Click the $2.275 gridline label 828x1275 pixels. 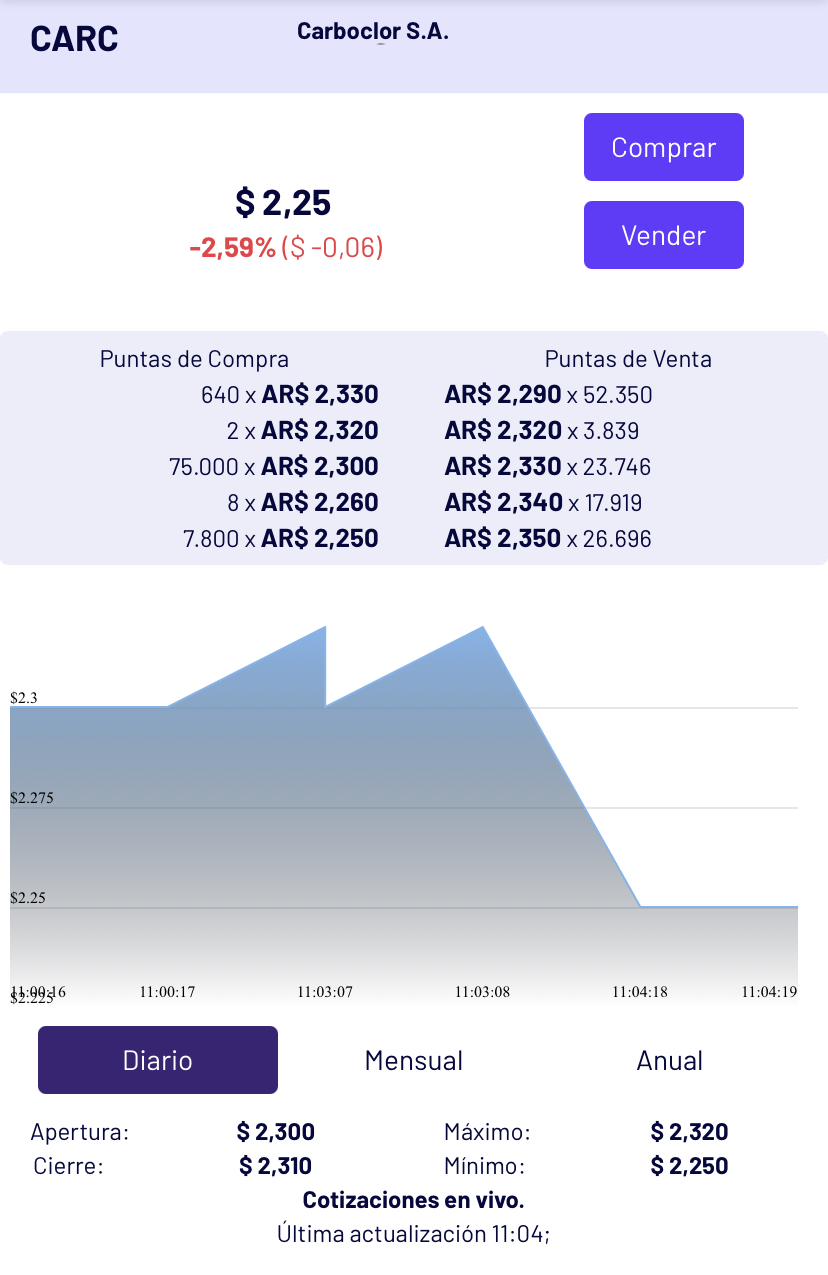pos(31,798)
